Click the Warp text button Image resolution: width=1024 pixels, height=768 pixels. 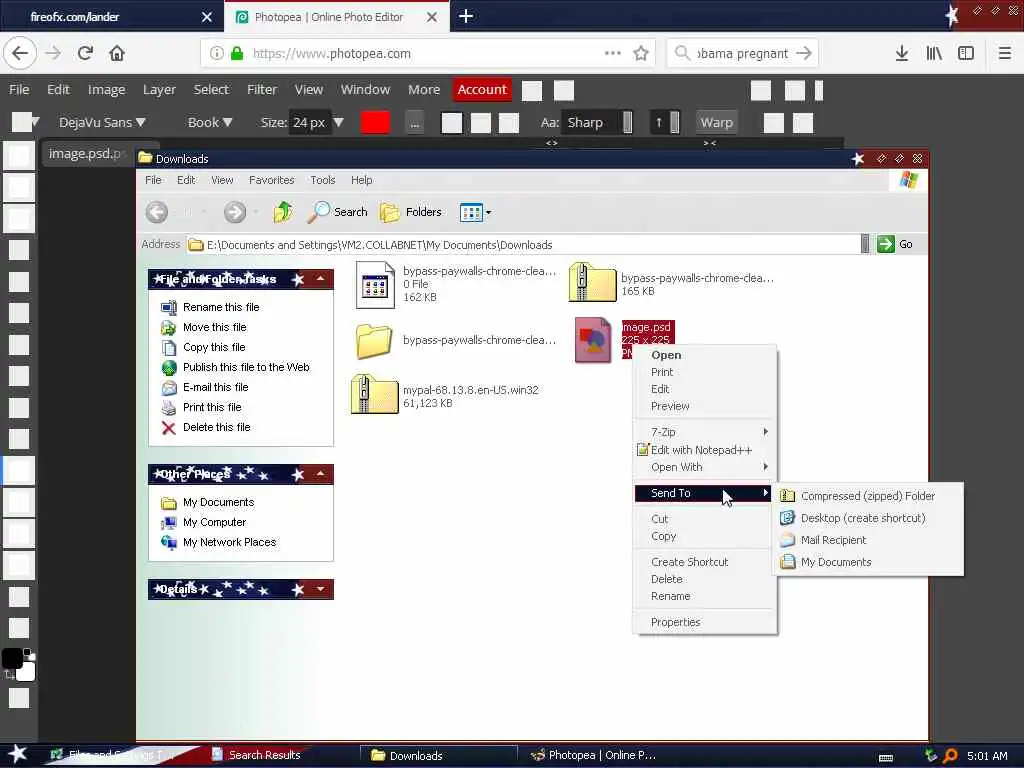[716, 122]
